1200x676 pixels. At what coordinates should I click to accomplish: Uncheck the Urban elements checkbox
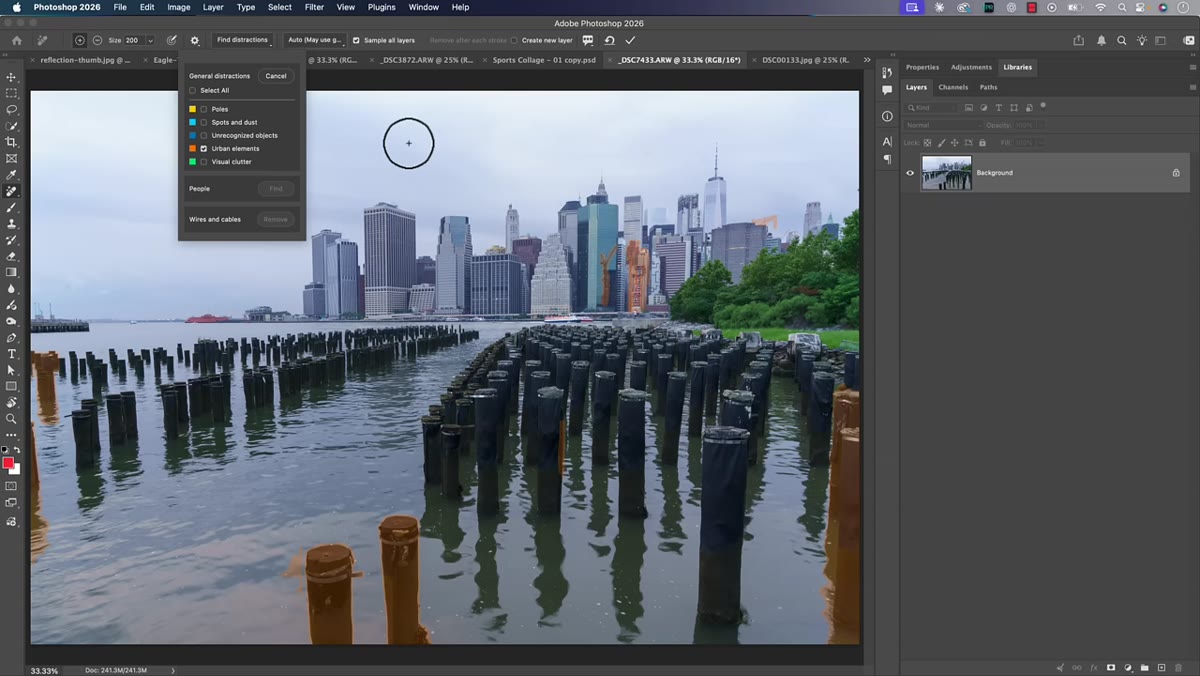(x=204, y=148)
